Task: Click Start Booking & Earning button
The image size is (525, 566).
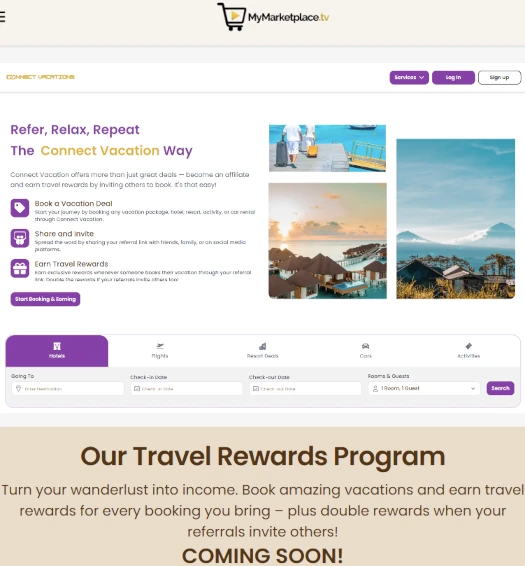Action: (x=45, y=299)
